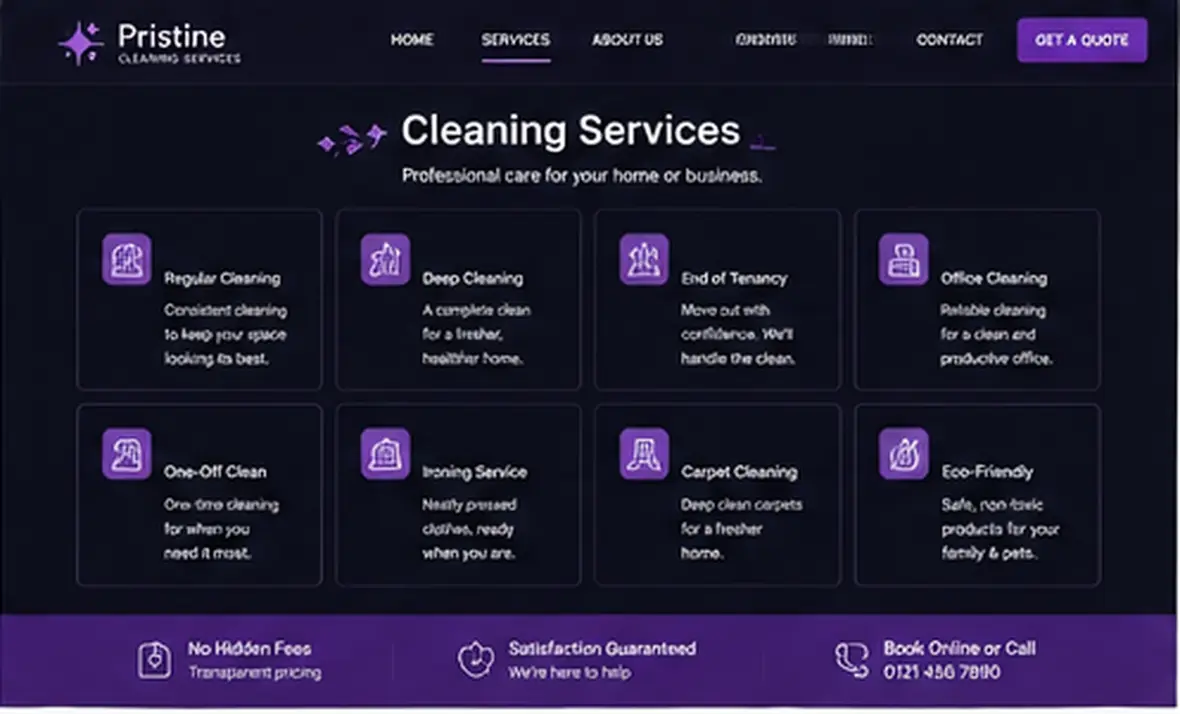Click the Eco-Friendly leaf icon
Screen dimensions: 1180x714
coord(904,454)
